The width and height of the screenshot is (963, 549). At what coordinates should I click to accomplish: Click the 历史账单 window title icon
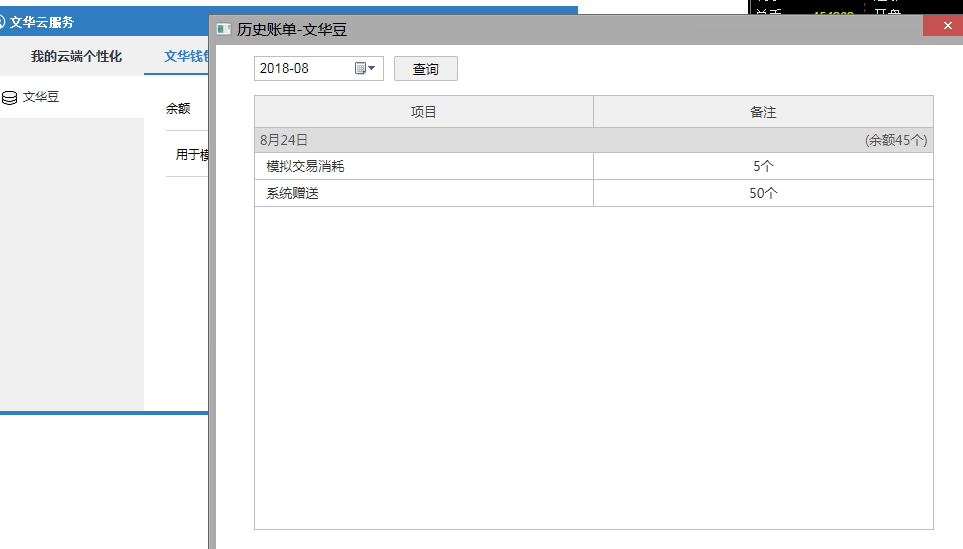coord(224,30)
